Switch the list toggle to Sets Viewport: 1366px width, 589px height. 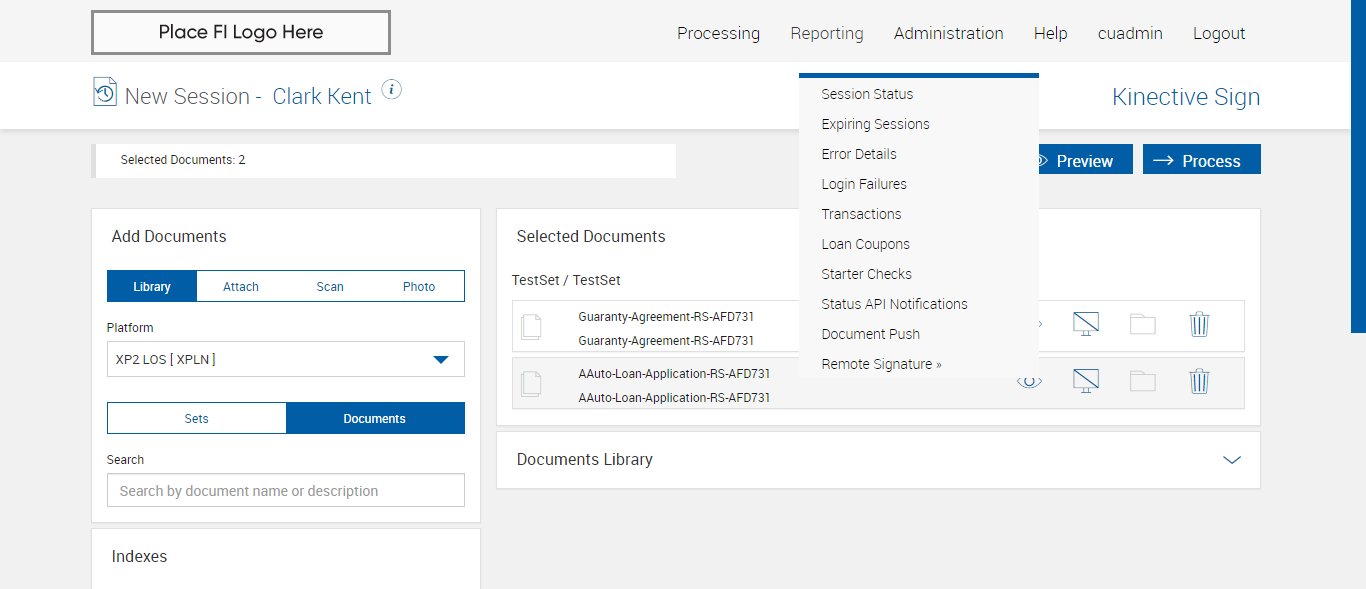197,419
